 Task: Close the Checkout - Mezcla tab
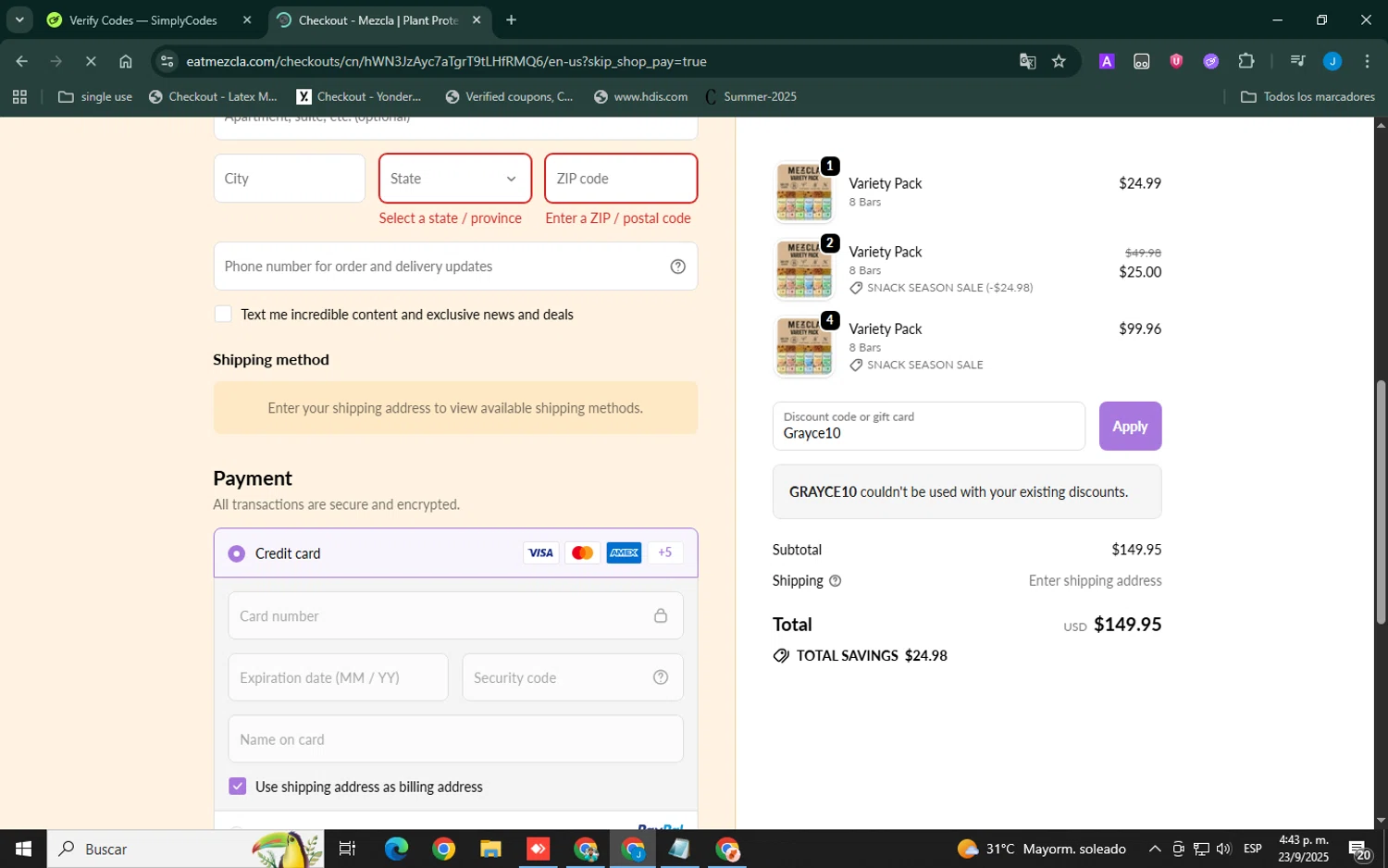477,19
